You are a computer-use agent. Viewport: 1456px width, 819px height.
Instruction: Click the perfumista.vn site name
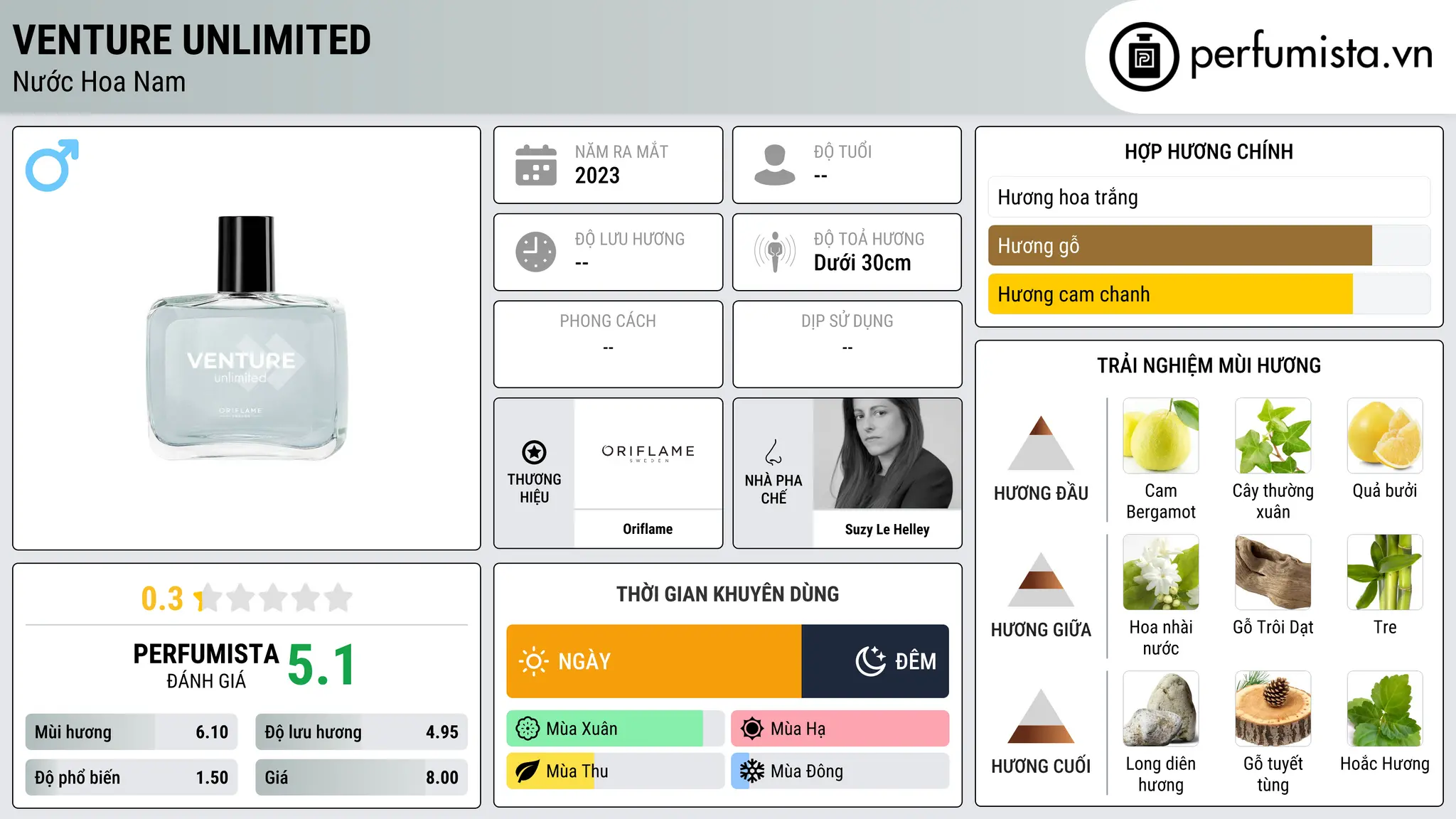point(1312,54)
